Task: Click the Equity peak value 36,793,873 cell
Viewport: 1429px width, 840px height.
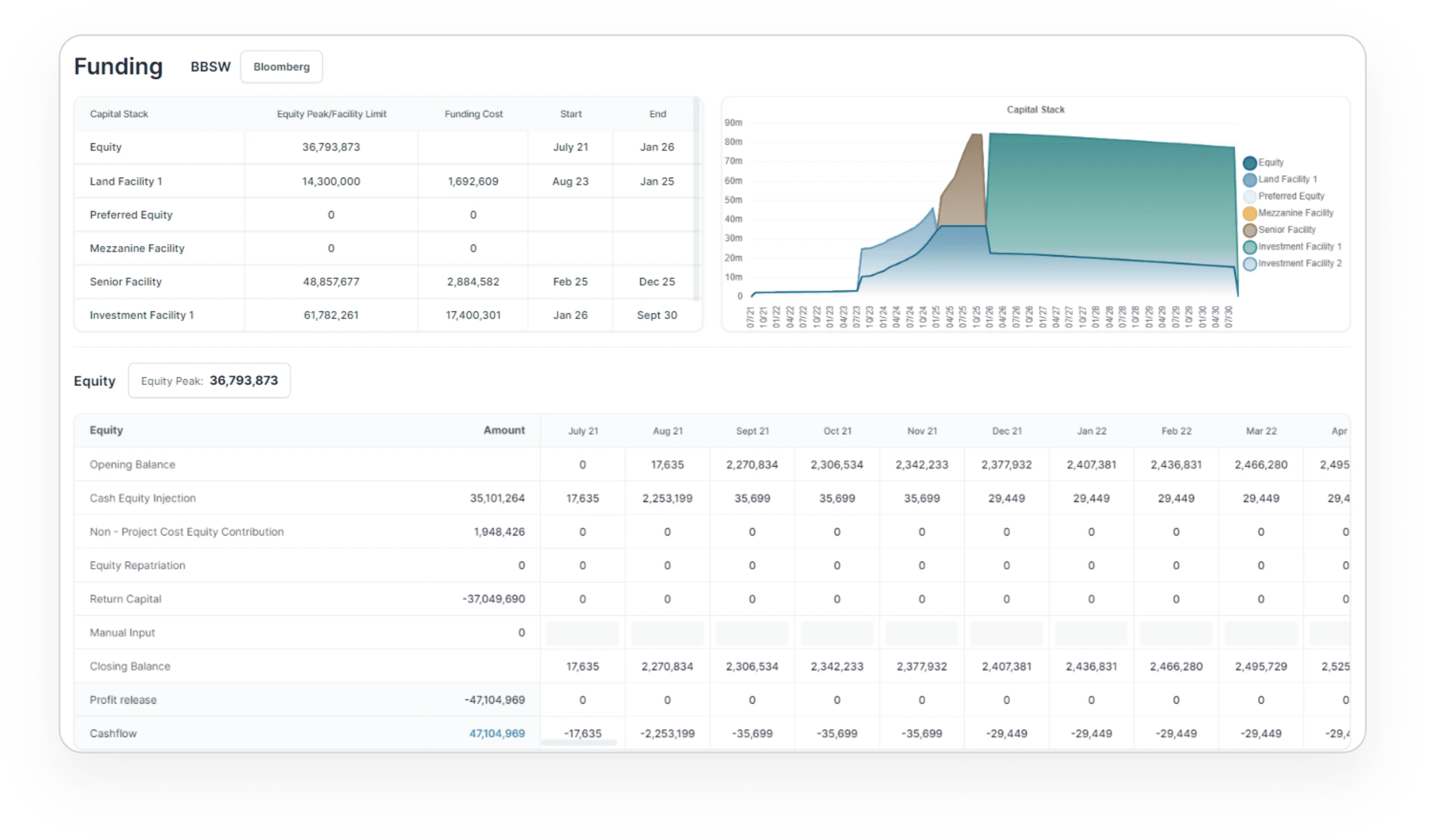Action: (x=331, y=148)
